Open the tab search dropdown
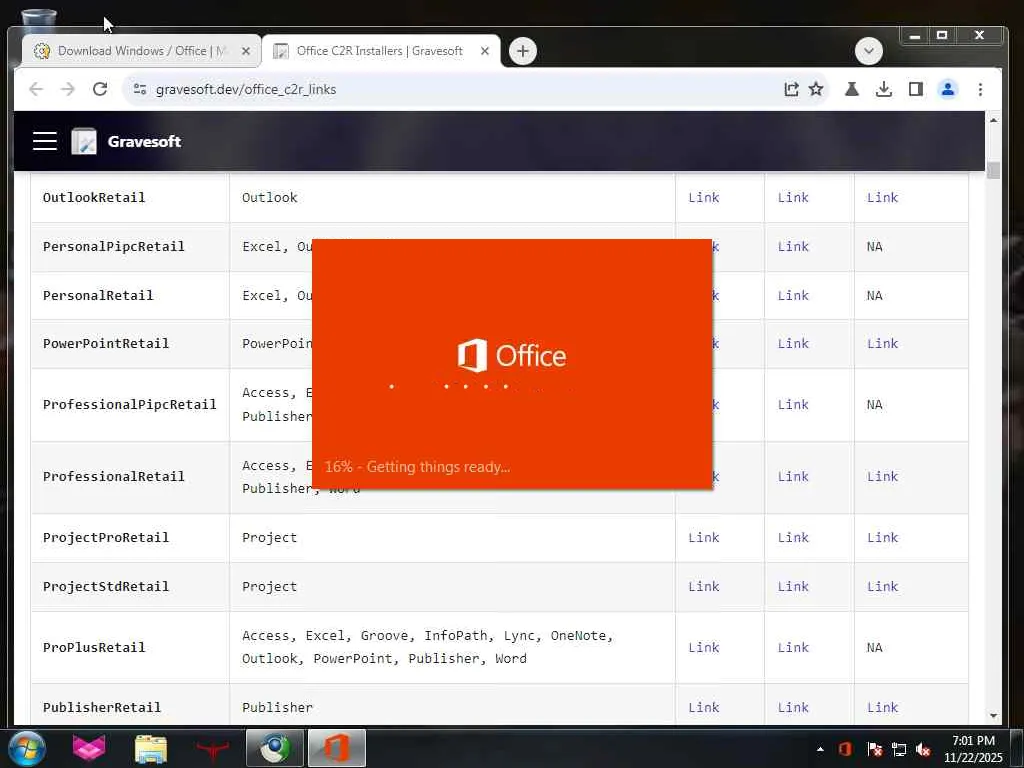Screen dimensions: 1024x768 pyautogui.click(x=869, y=51)
